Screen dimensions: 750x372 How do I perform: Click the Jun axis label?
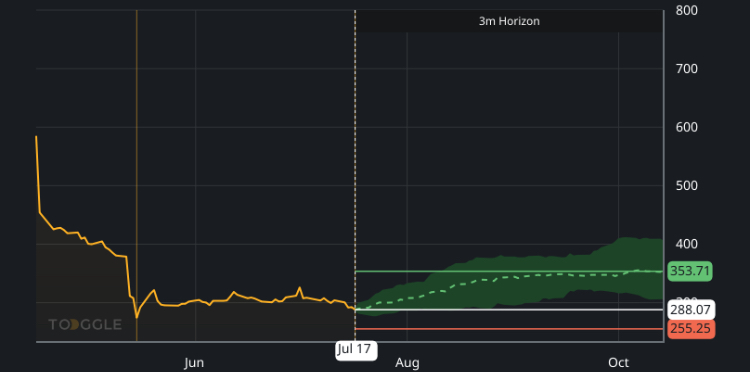click(194, 363)
